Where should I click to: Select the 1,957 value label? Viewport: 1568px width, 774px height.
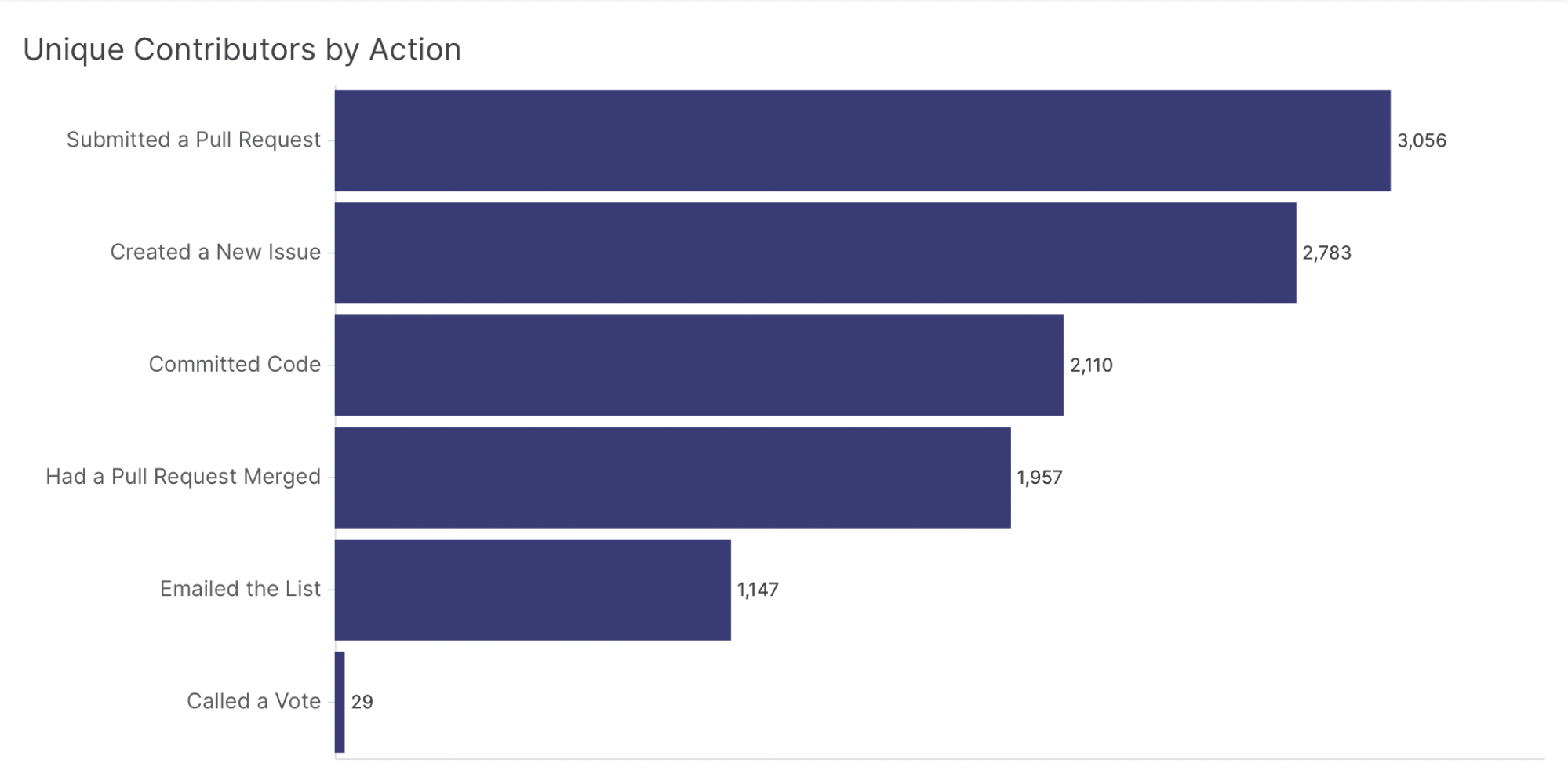point(1039,477)
